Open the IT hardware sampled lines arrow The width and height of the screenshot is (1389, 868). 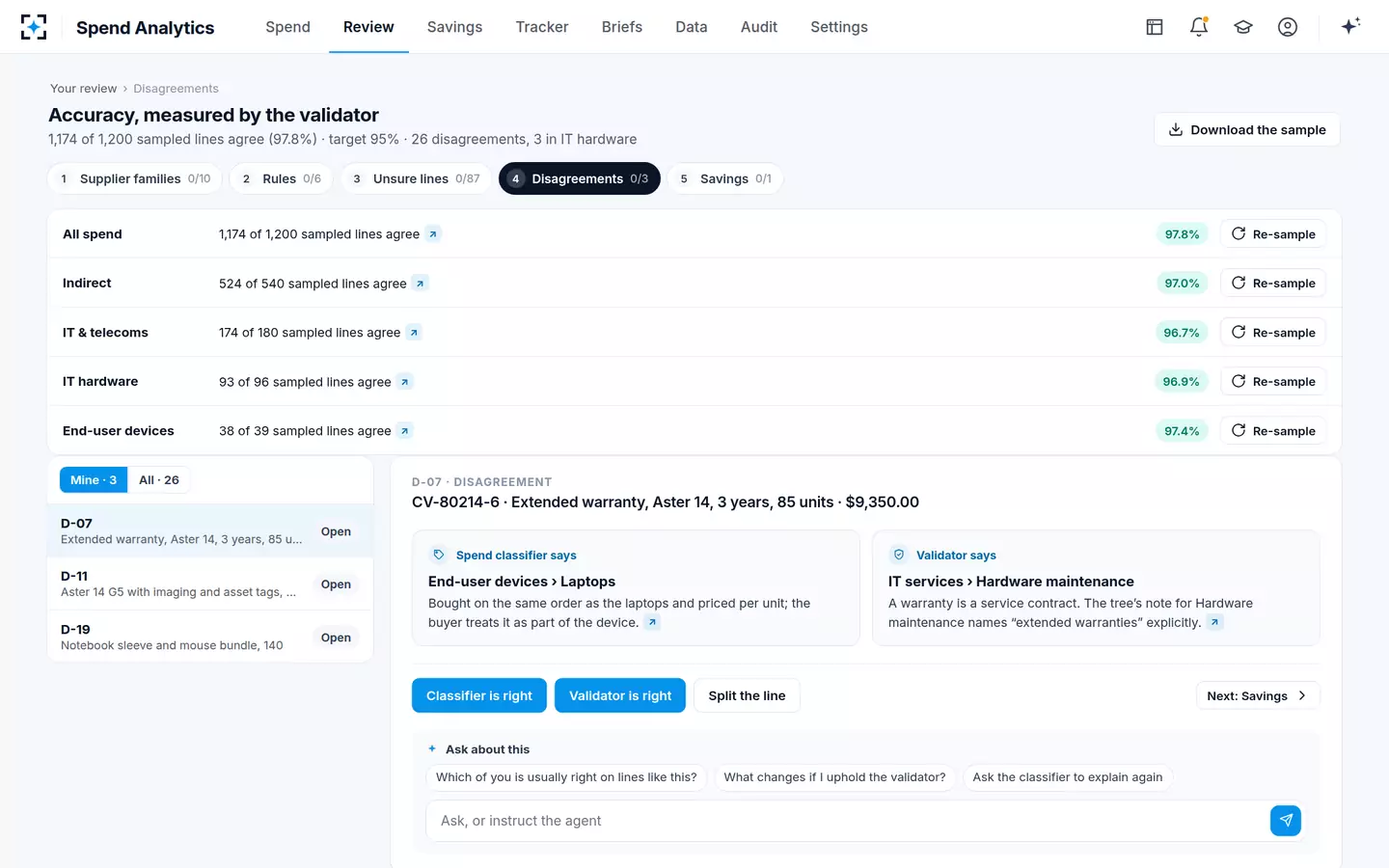click(405, 382)
